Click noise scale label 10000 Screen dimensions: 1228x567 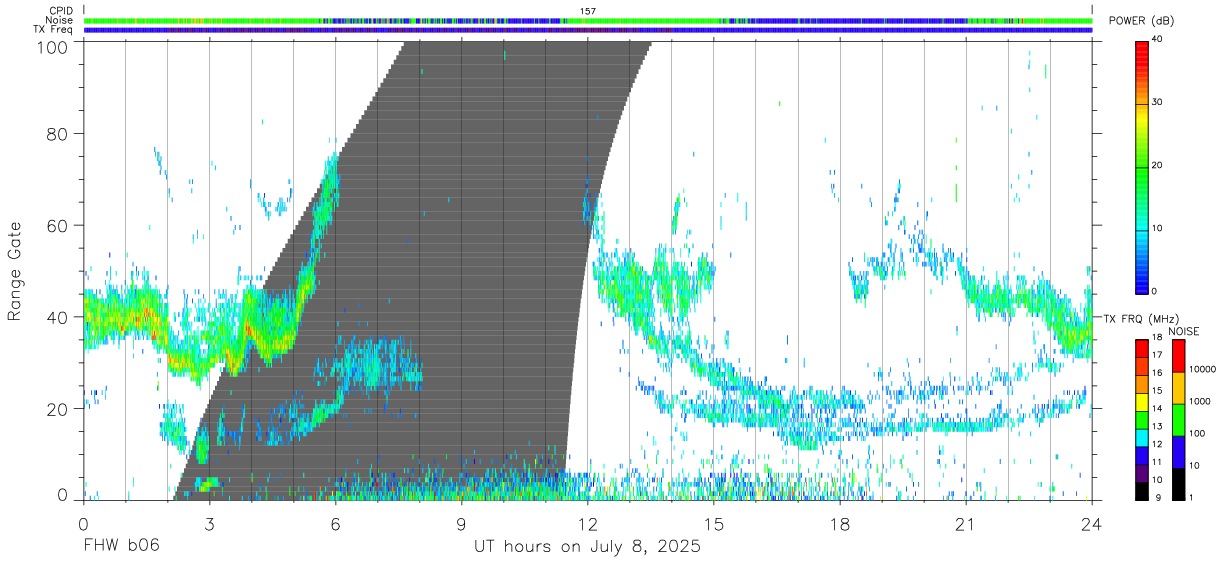tap(1204, 369)
